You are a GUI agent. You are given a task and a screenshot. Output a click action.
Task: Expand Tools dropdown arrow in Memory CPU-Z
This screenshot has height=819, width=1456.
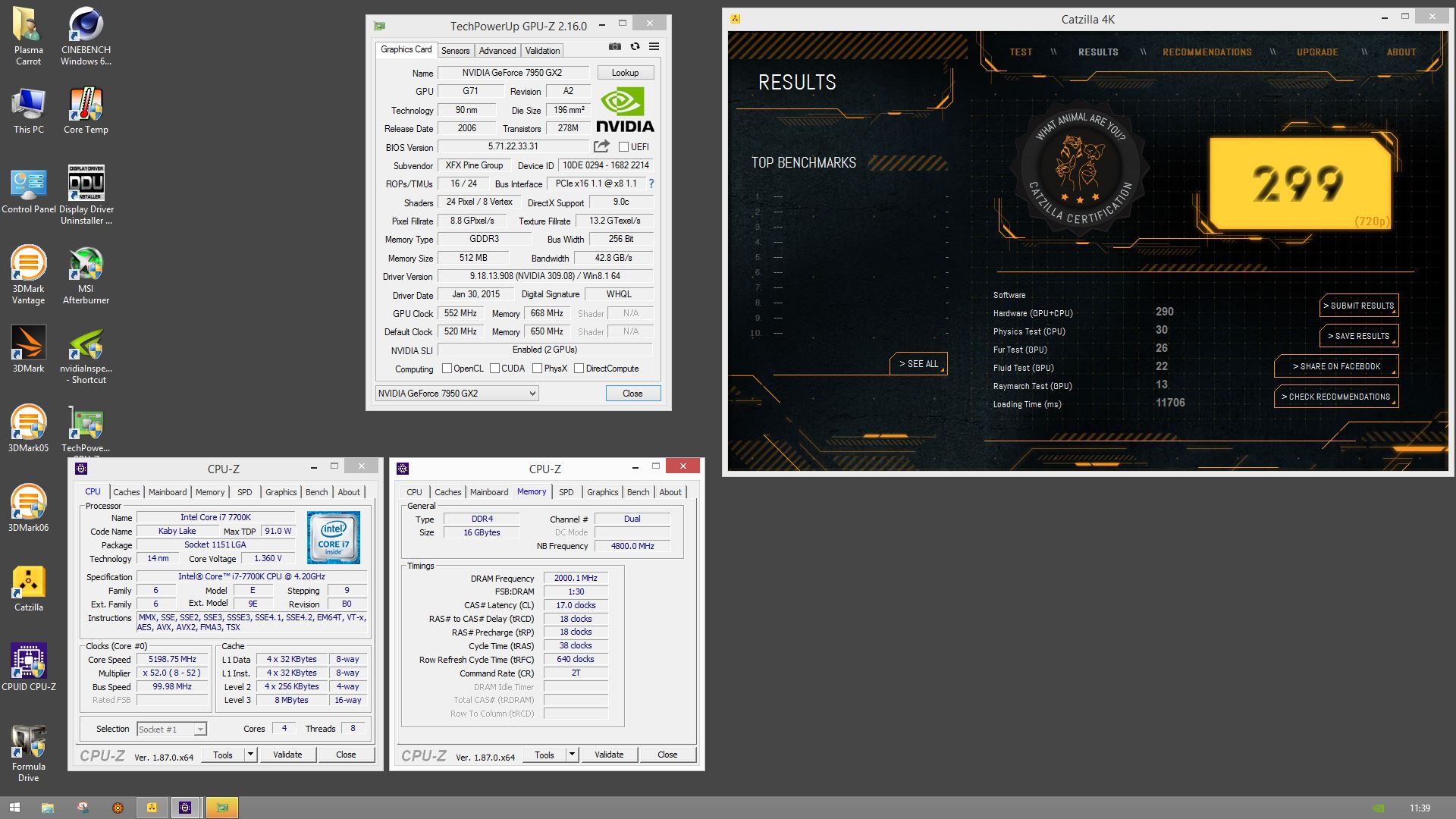[572, 755]
